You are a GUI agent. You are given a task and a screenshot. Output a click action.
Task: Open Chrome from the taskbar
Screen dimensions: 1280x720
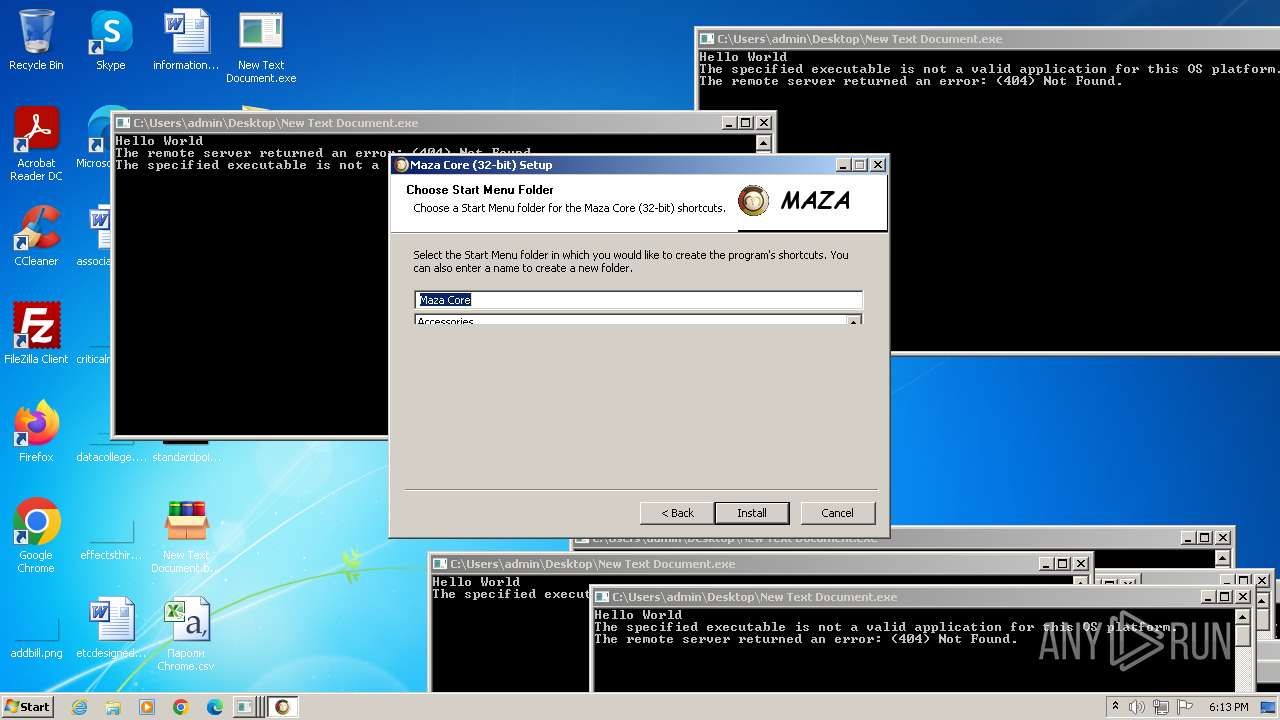(181, 707)
